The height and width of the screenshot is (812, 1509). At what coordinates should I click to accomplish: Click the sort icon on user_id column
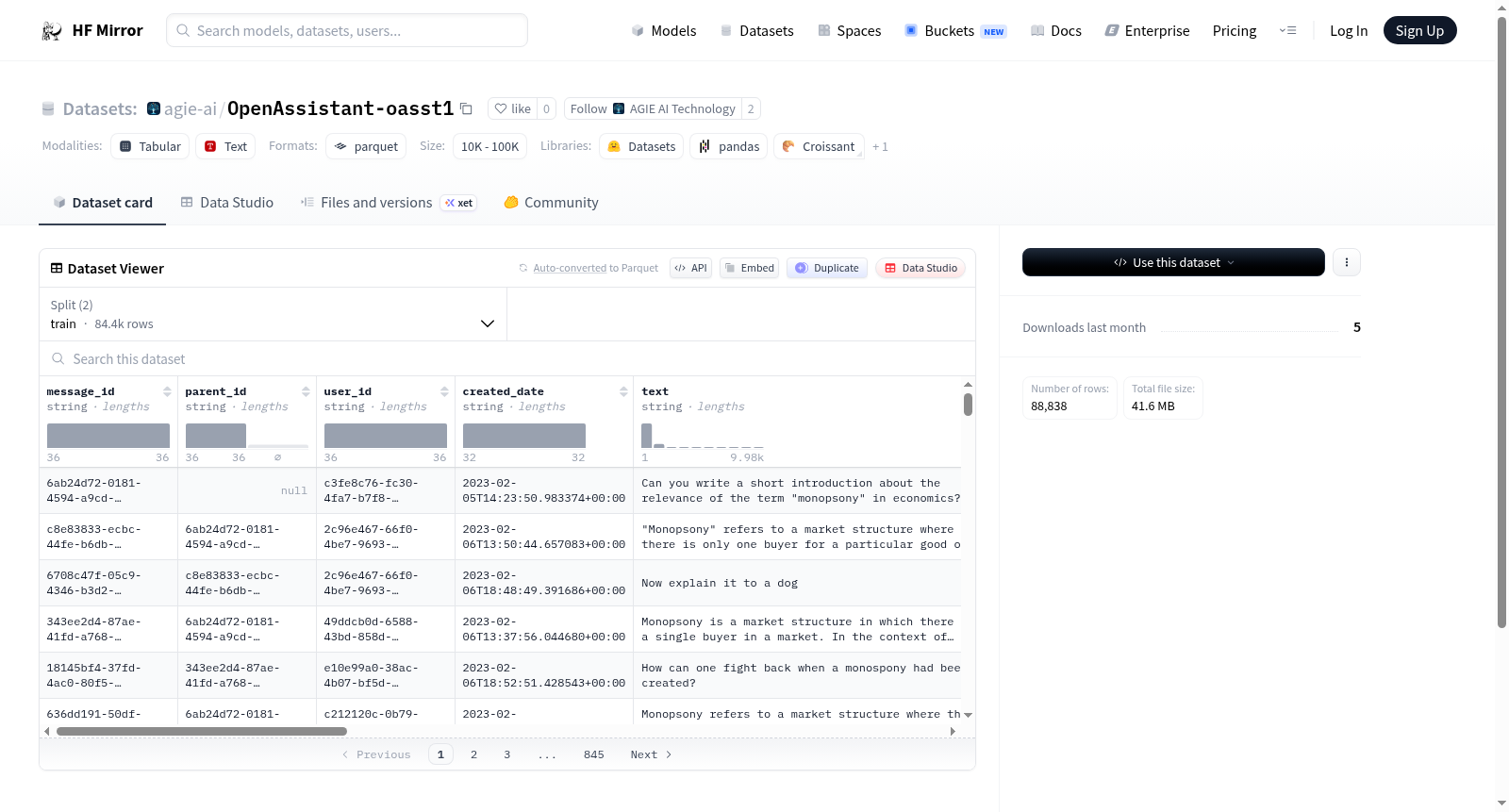tap(444, 391)
